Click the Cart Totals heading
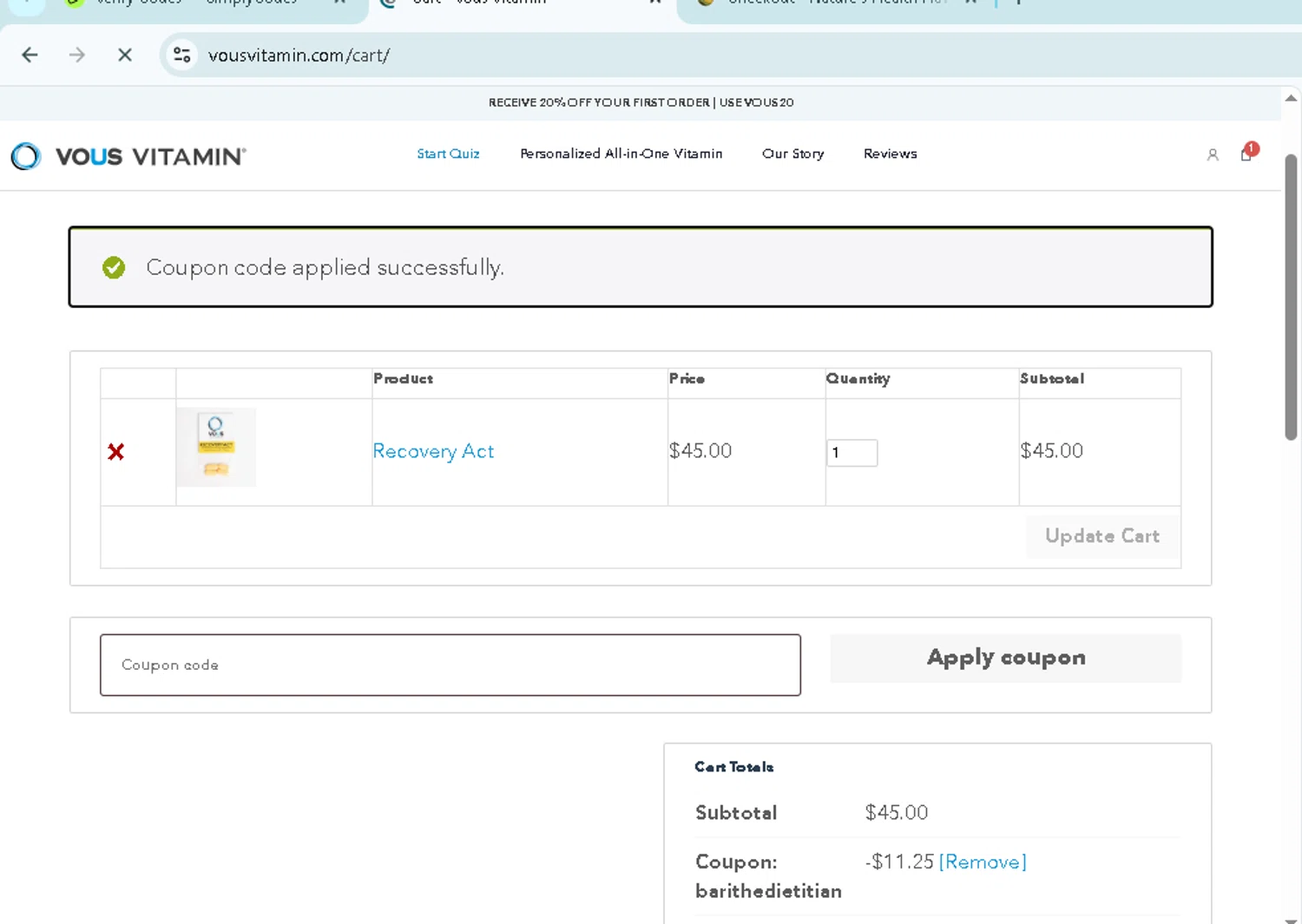The height and width of the screenshot is (924, 1302). 734,767
